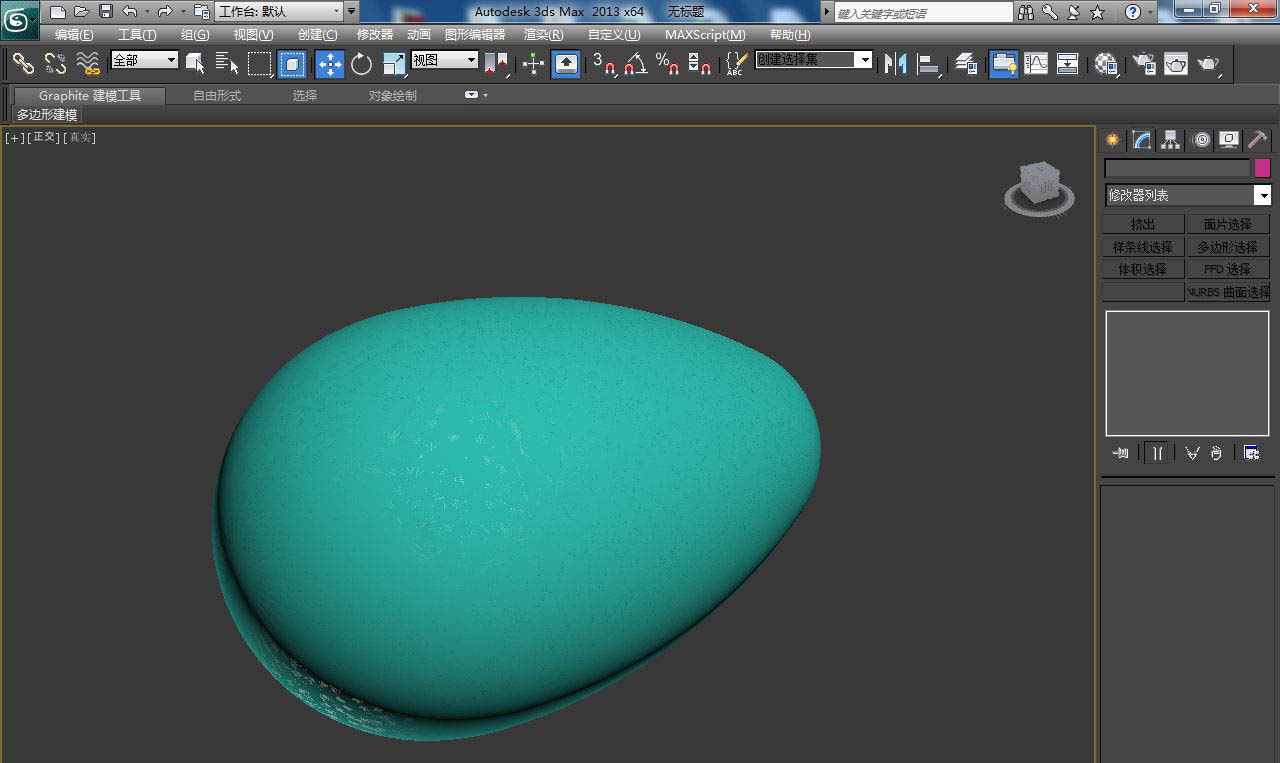Open the workspace selector dropdown
1280x763 pixels.
[278, 12]
